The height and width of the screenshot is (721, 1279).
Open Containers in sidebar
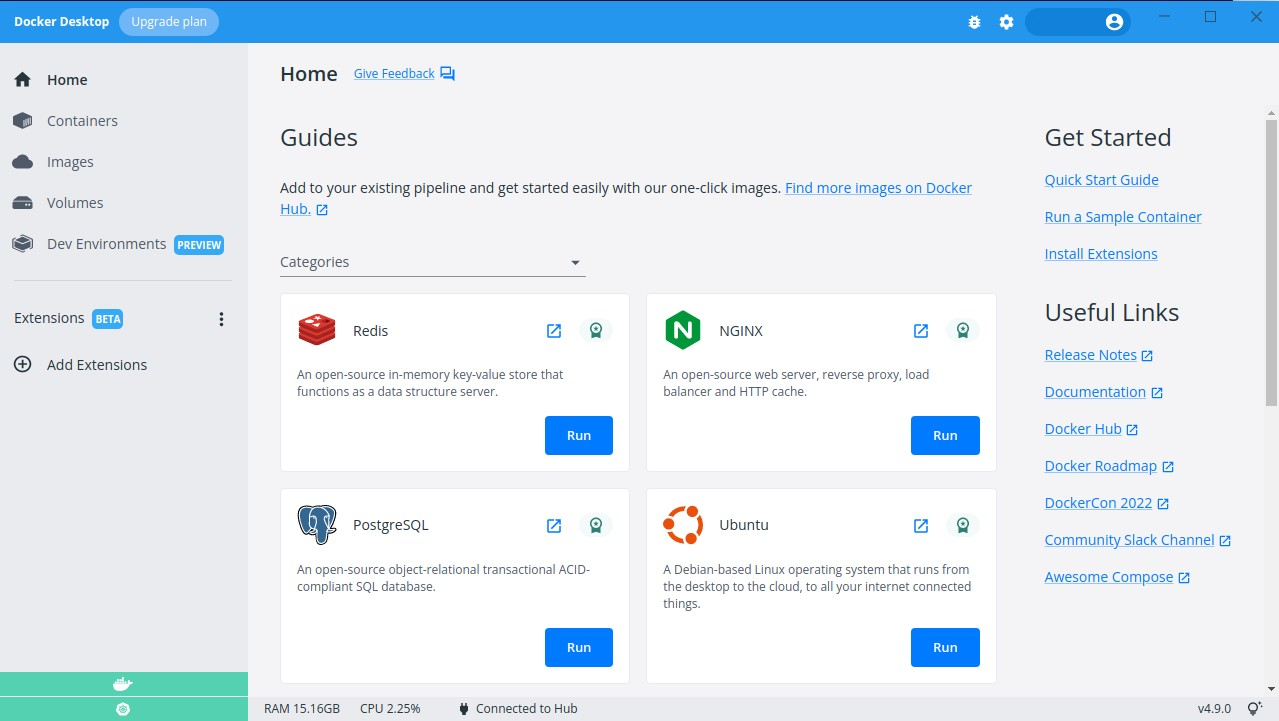click(124, 121)
